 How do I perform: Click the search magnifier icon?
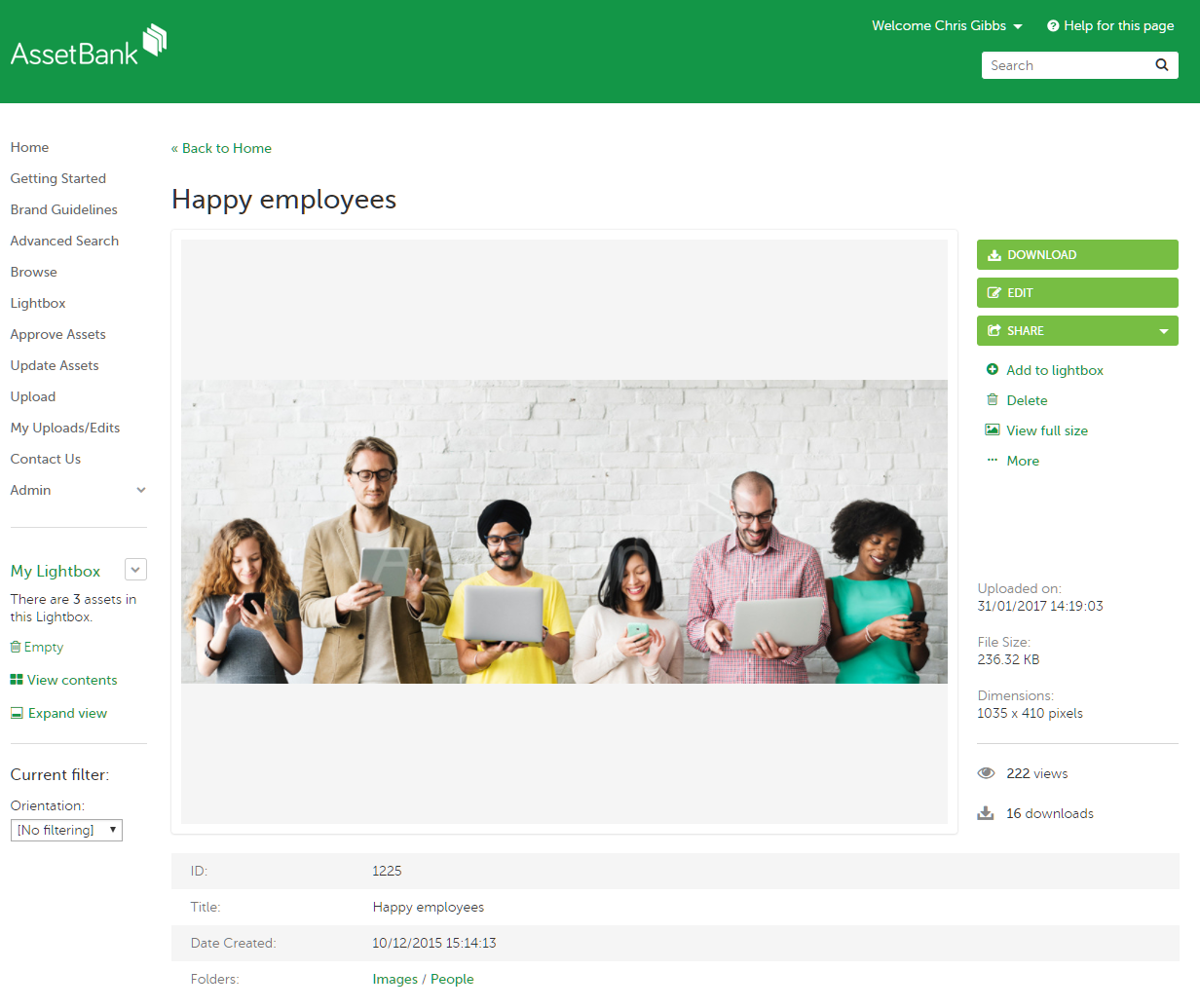point(1161,65)
